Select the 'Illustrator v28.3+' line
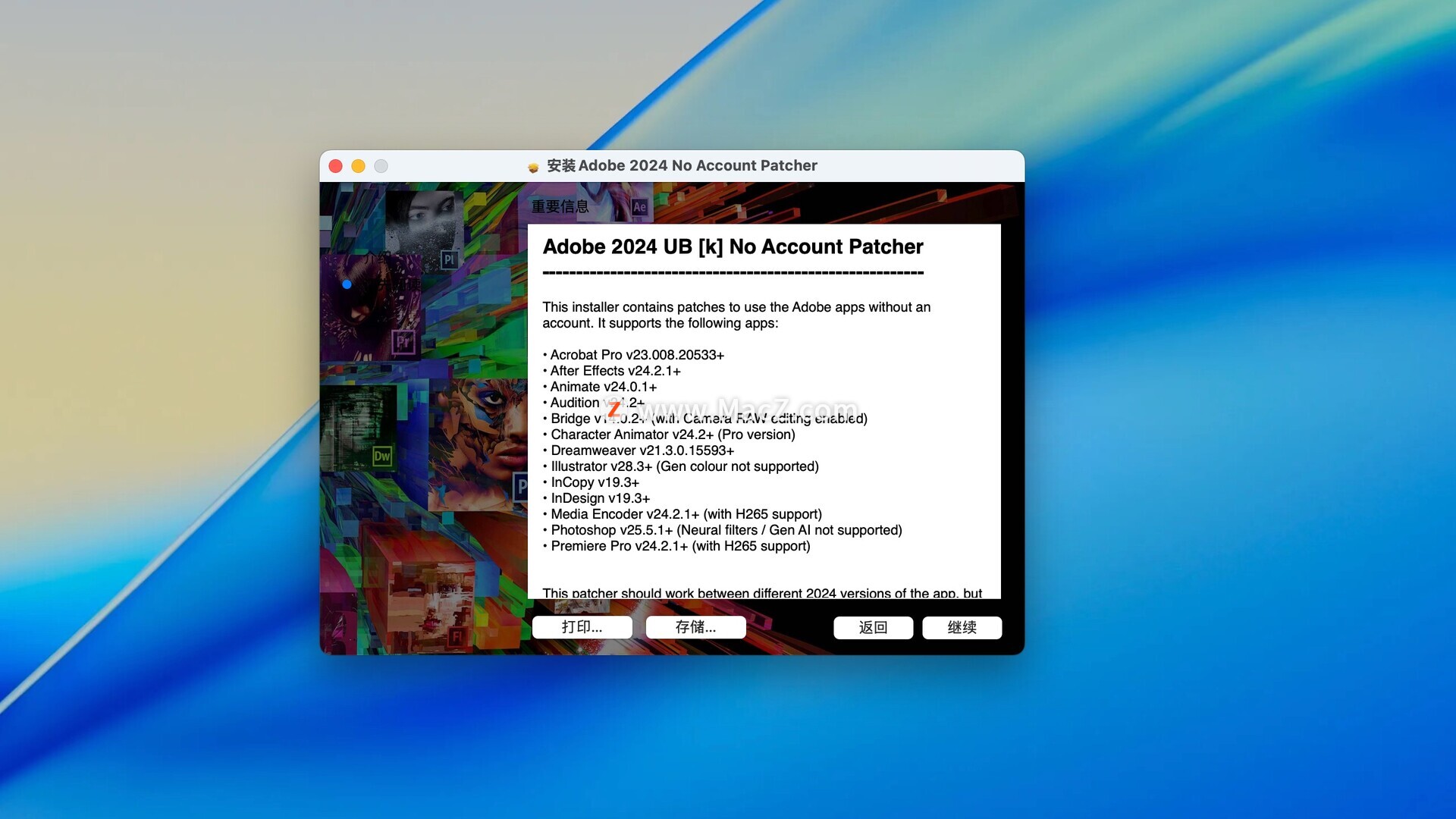Viewport: 1456px width, 819px height. [x=681, y=466]
